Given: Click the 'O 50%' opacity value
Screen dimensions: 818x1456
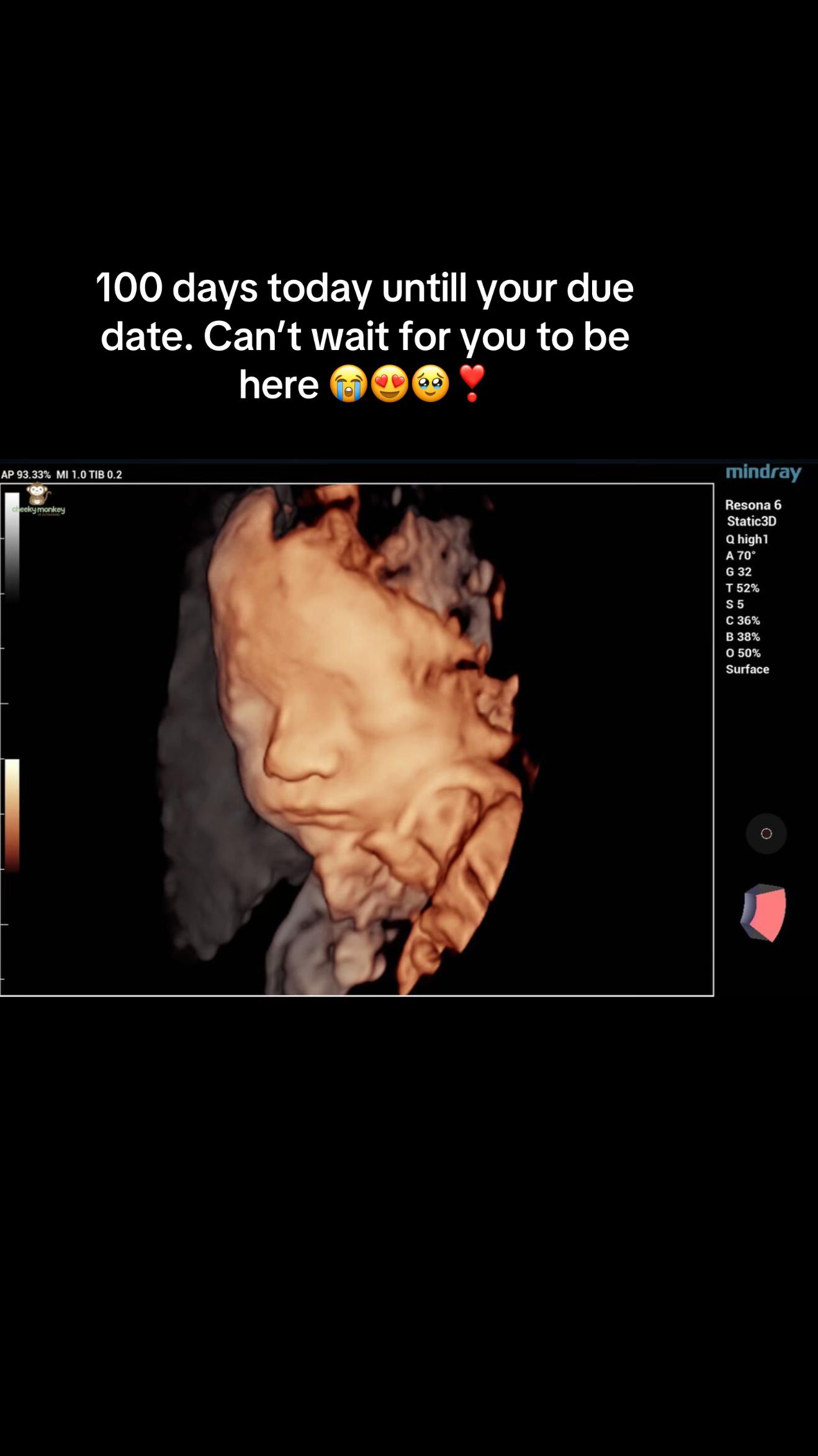Looking at the screenshot, I should (743, 653).
